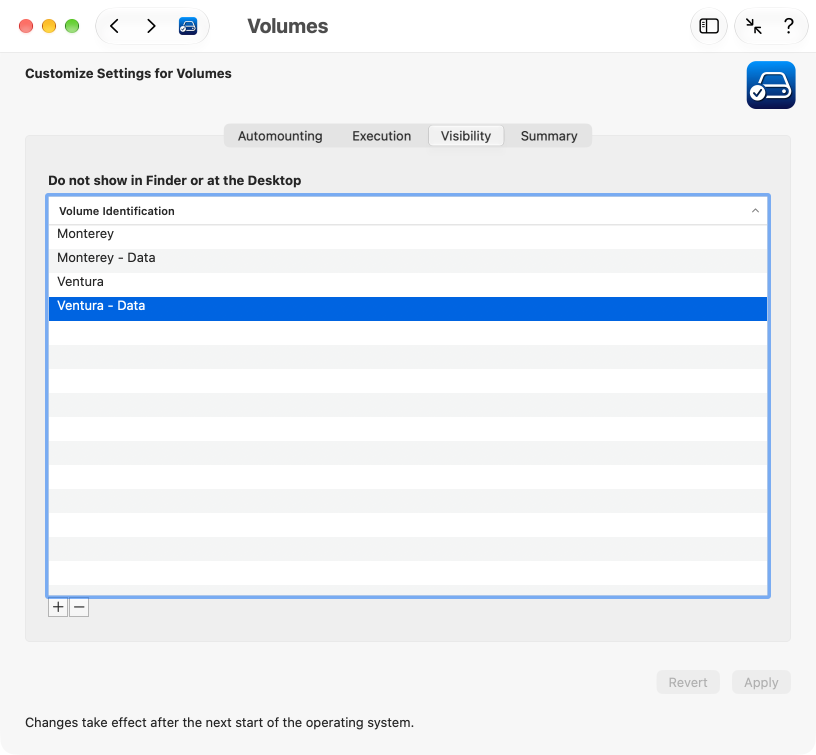
Task: Remove selected volume with minus button
Action: click(x=79, y=607)
